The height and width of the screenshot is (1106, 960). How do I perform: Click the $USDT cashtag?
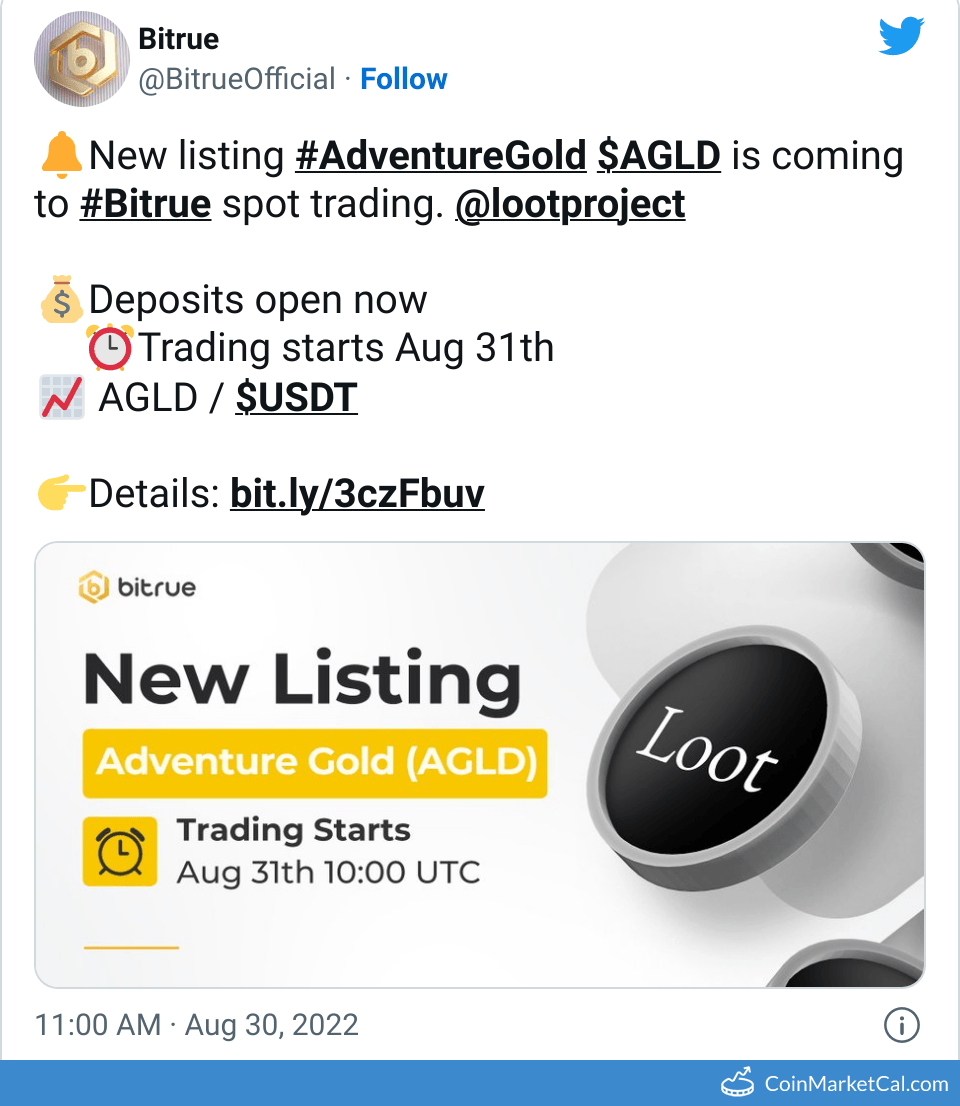296,397
